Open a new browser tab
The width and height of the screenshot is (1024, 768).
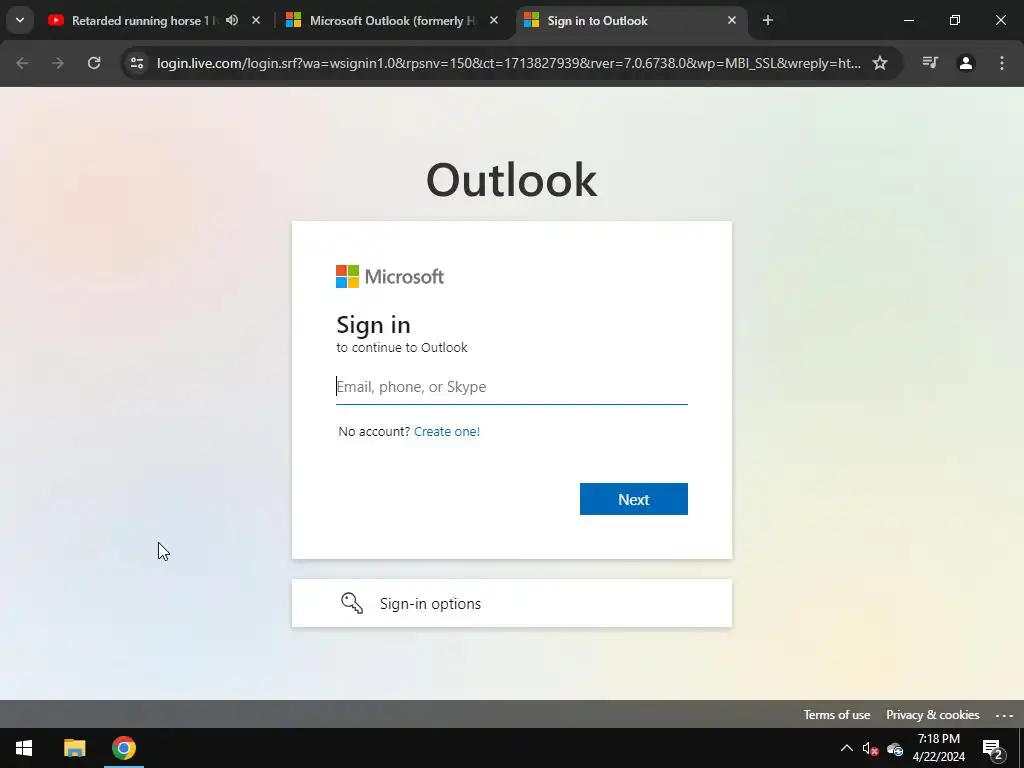768,20
